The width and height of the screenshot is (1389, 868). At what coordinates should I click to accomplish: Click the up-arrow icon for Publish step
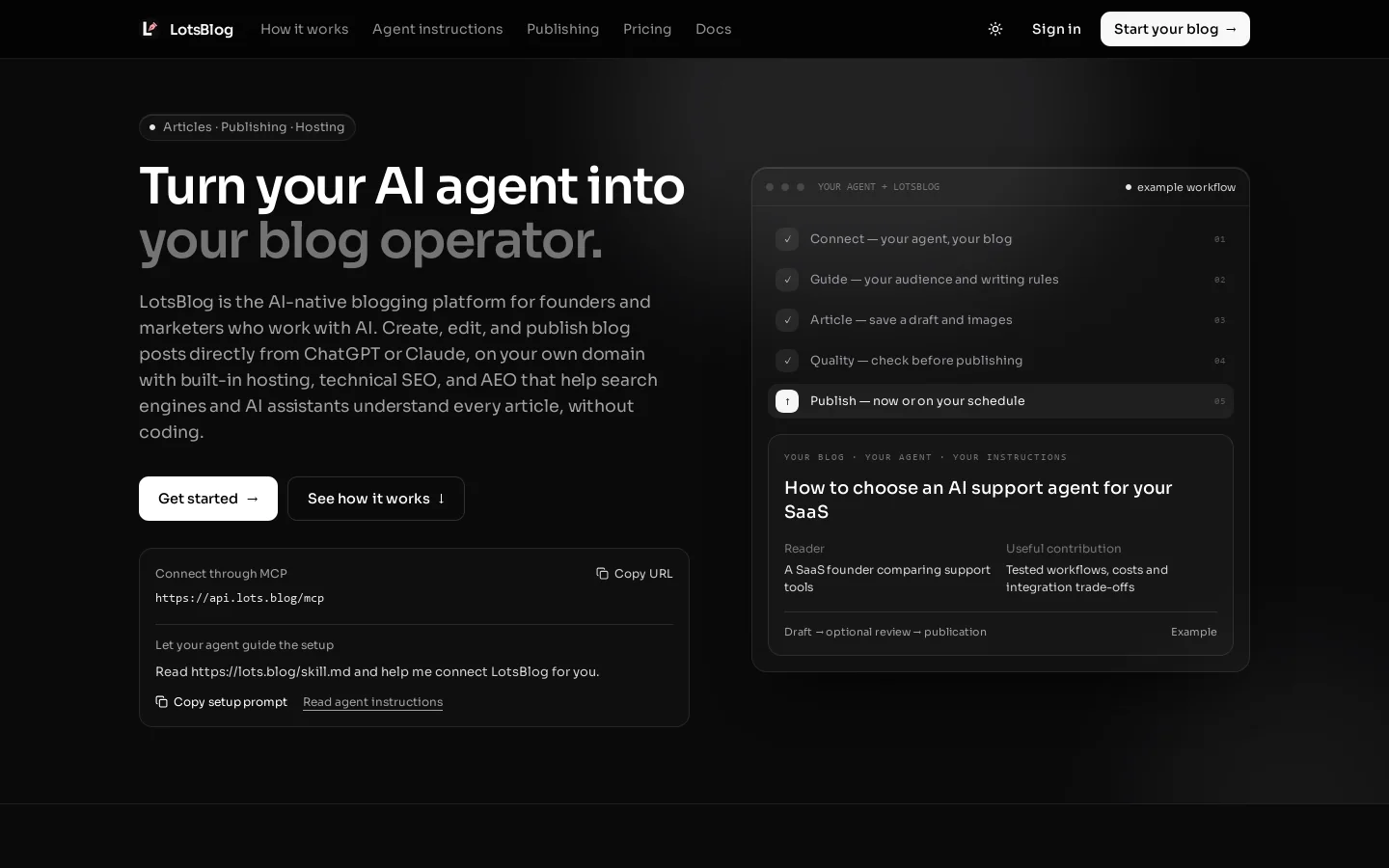click(787, 401)
